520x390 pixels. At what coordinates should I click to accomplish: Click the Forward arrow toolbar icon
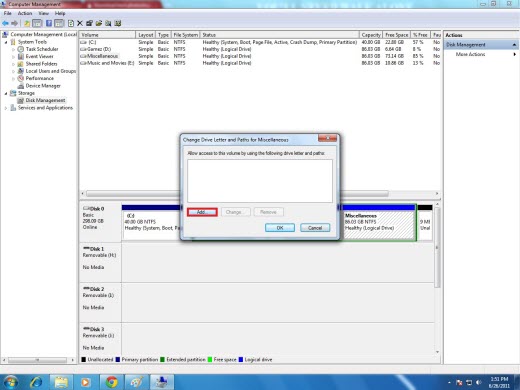coord(14,23)
